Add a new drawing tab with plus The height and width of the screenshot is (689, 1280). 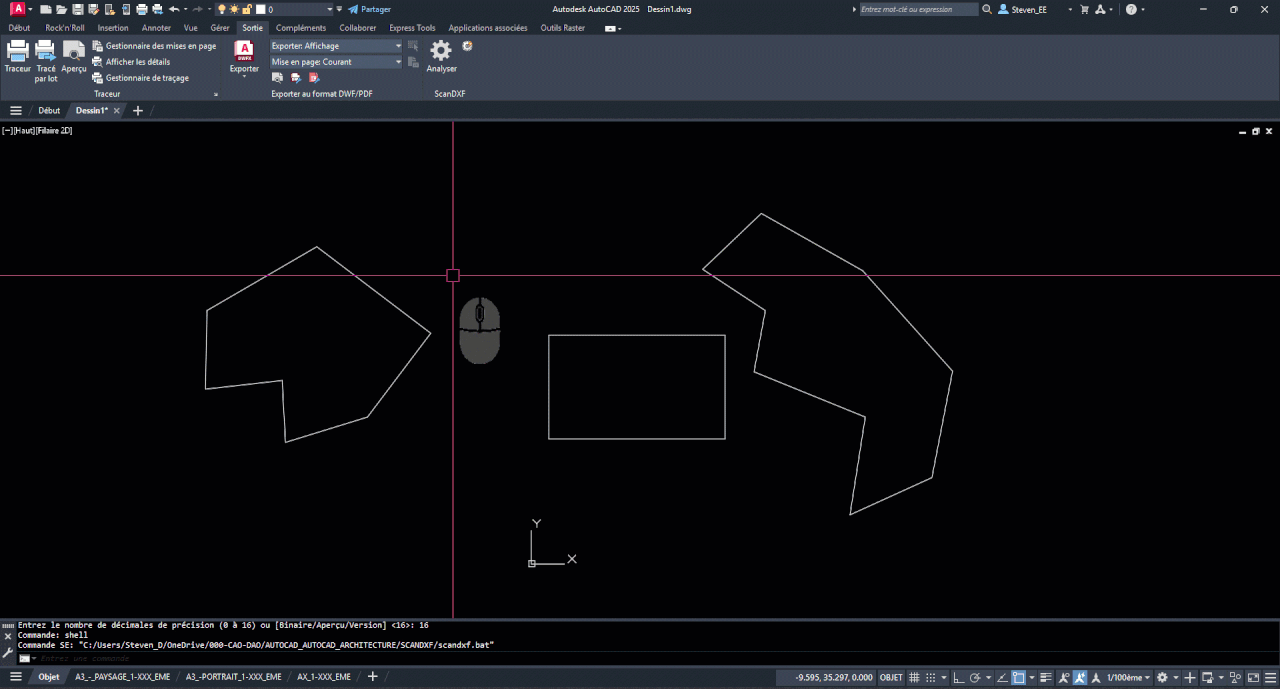point(138,111)
